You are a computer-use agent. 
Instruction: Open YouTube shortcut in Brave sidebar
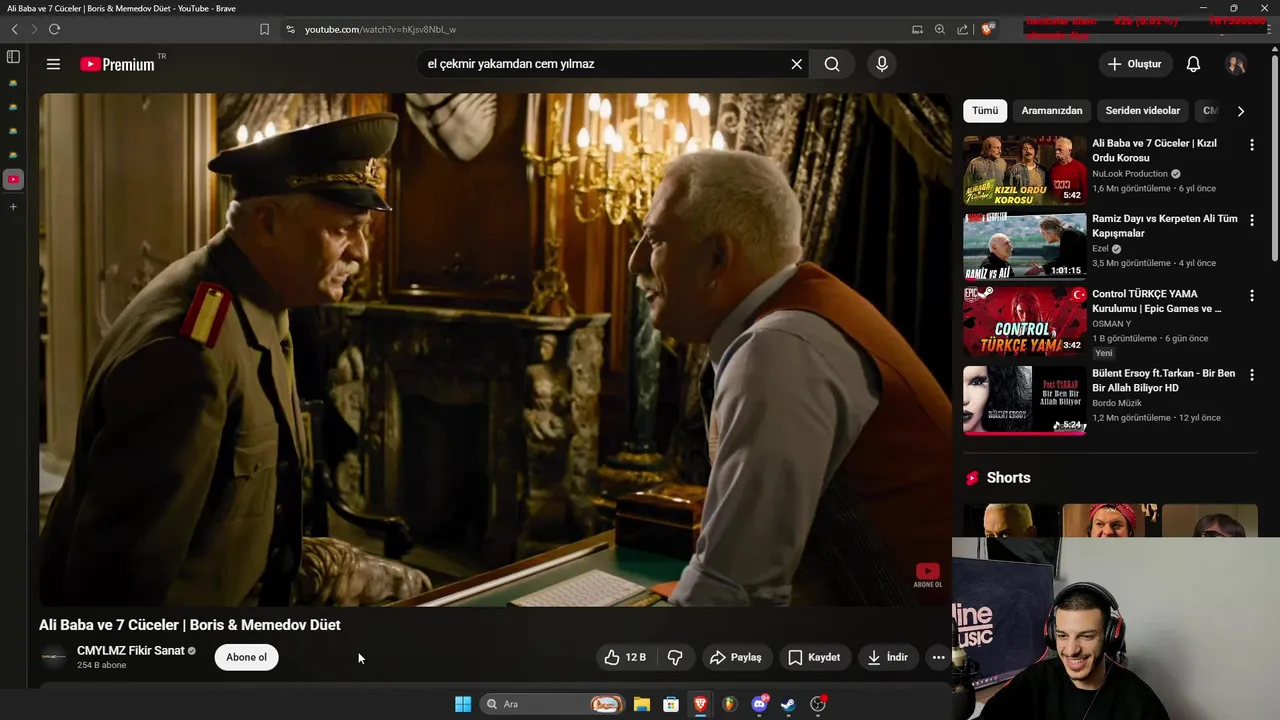point(13,180)
